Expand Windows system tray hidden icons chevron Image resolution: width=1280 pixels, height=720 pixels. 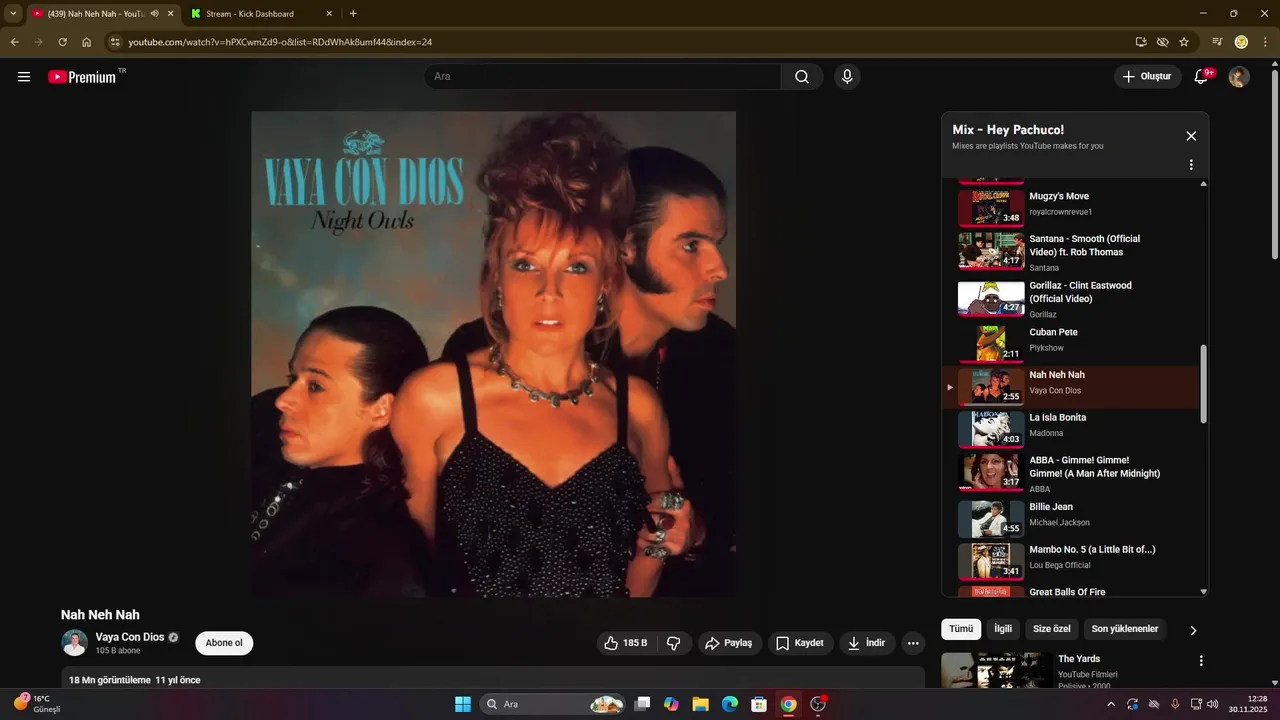coord(1111,704)
